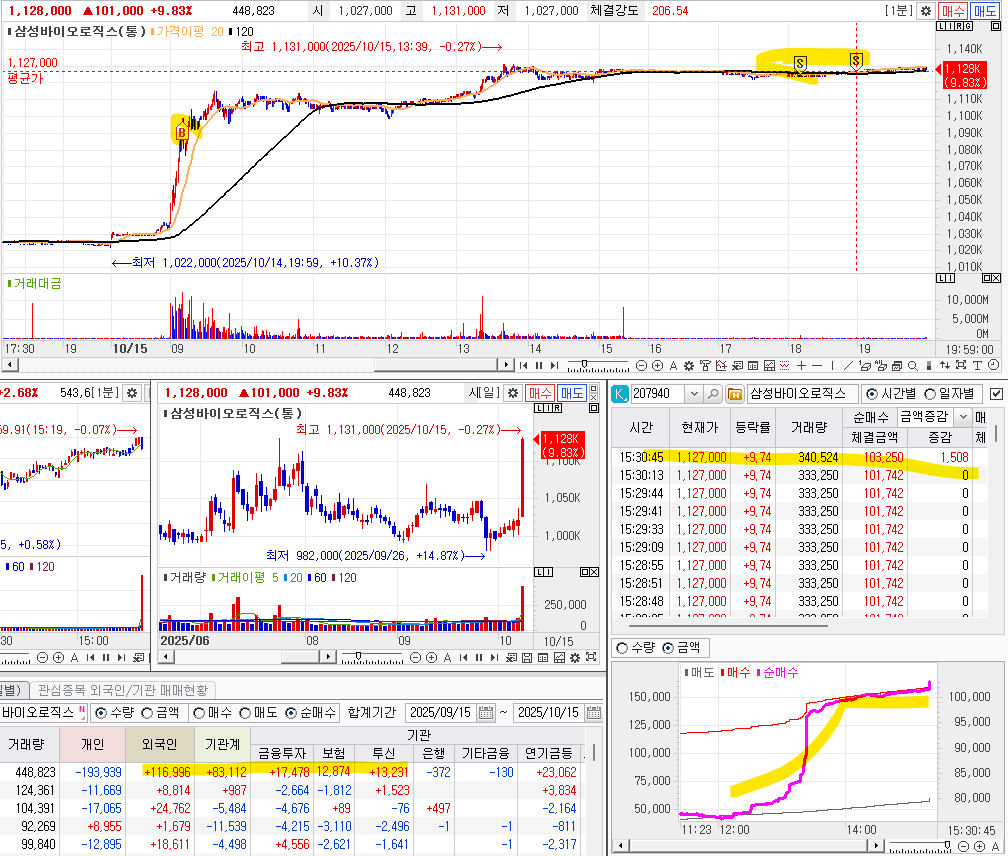Click the main chart horizontal scrollbar thumb
Screen dimensions: 1008x856
tap(436, 365)
